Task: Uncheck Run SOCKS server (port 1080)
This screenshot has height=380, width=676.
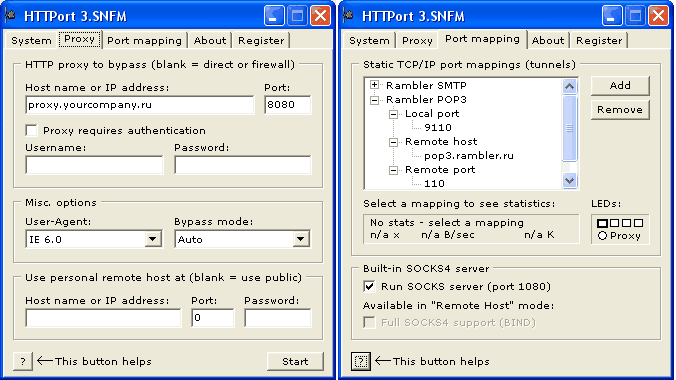Action: [x=369, y=286]
